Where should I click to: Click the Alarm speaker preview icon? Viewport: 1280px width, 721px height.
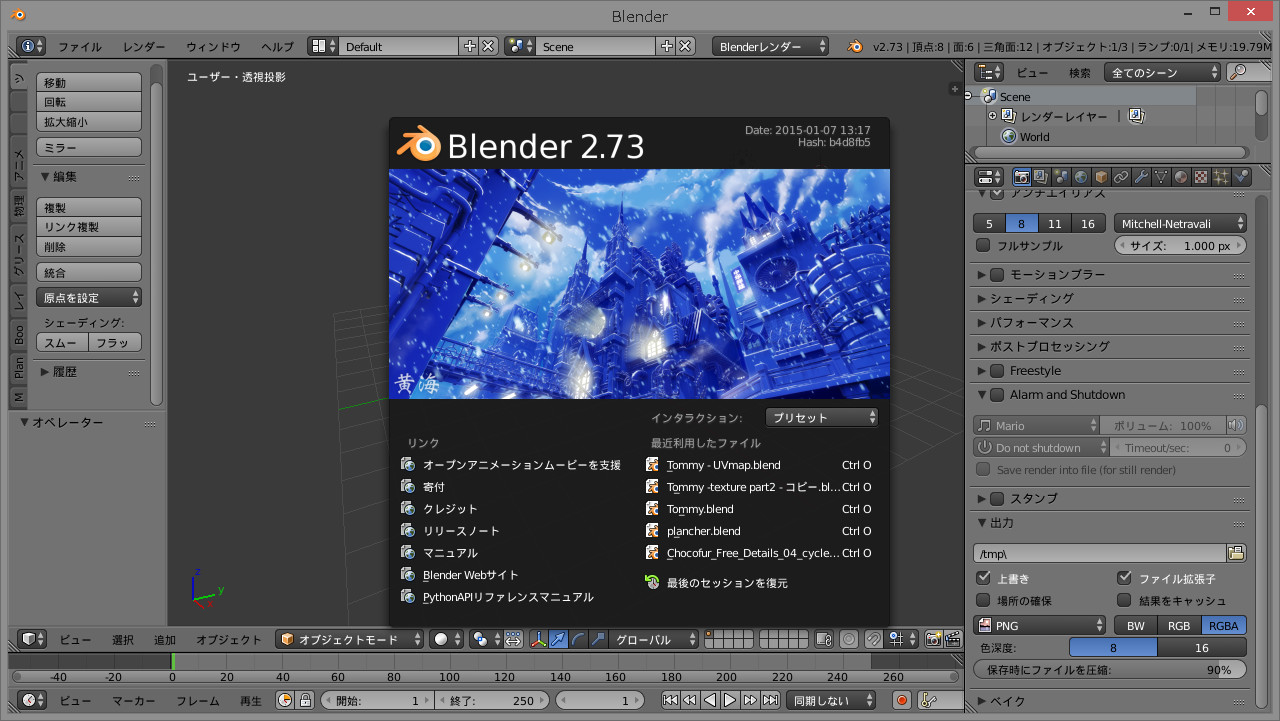coord(1236,425)
